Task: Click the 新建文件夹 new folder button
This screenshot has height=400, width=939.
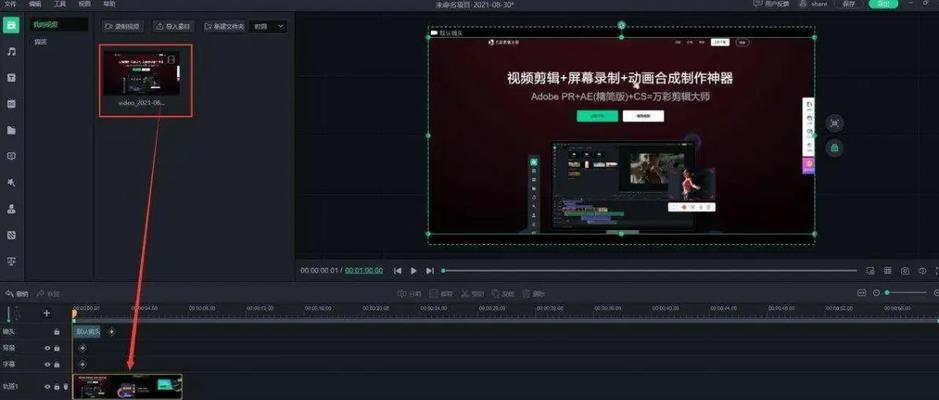Action: (x=225, y=26)
